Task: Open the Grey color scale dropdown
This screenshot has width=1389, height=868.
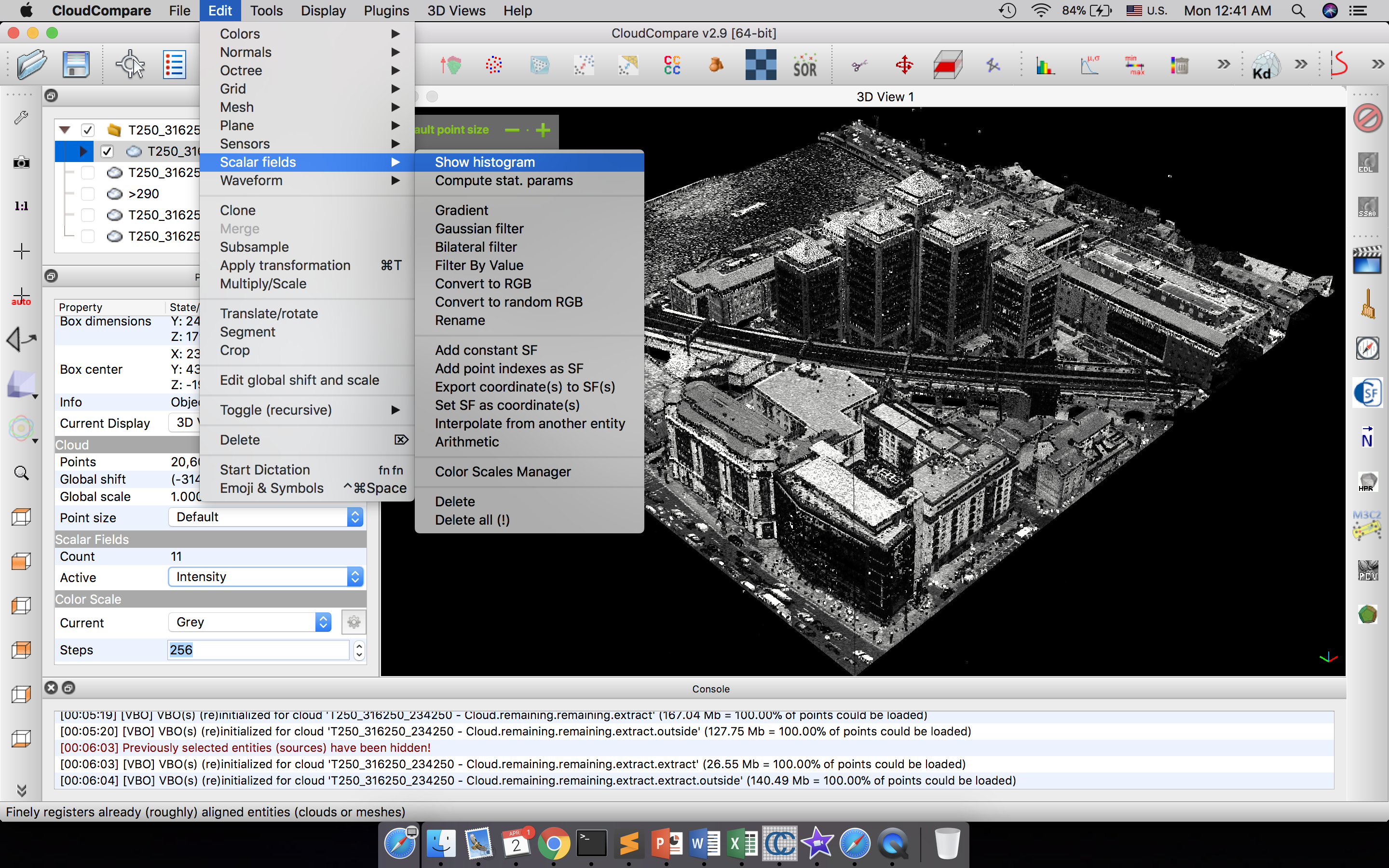Action: 250,622
